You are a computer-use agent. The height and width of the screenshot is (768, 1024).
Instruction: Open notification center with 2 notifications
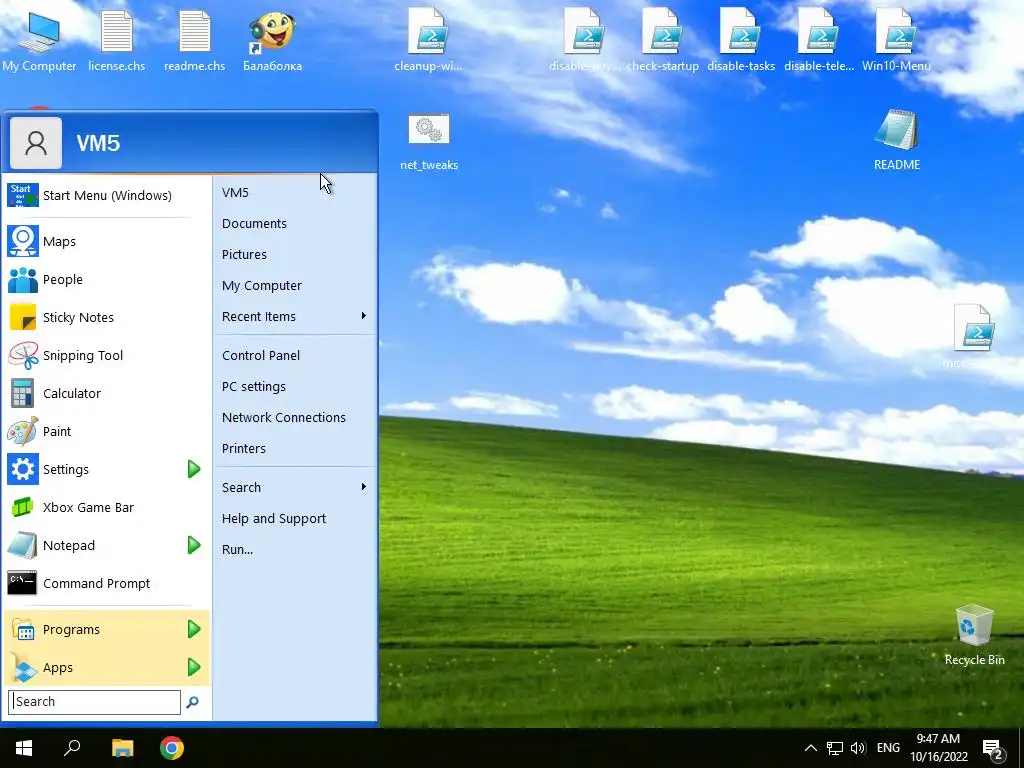[993, 749]
